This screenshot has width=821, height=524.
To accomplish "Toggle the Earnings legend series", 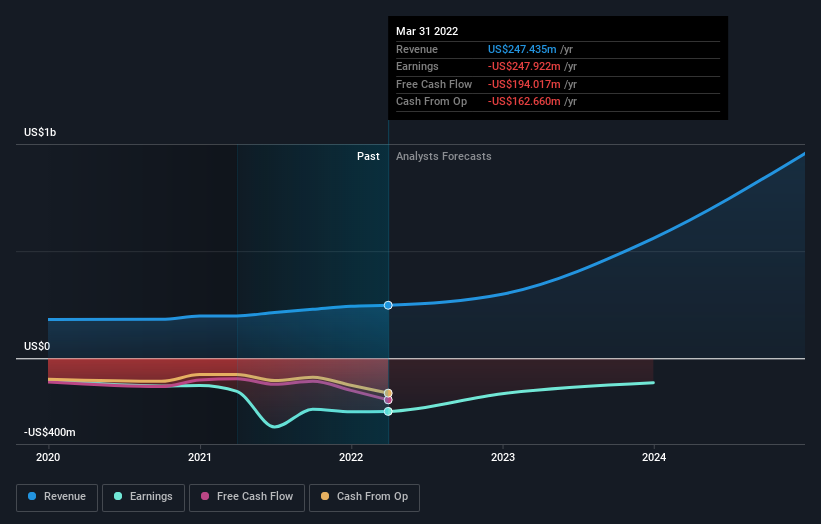I will [143, 497].
